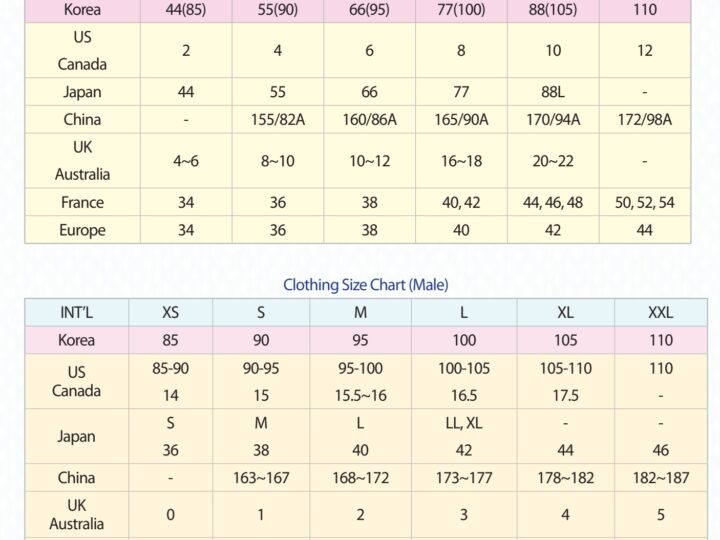The image size is (720, 540).
Task: Click male Japan size LL, XL
Action: tap(464, 423)
